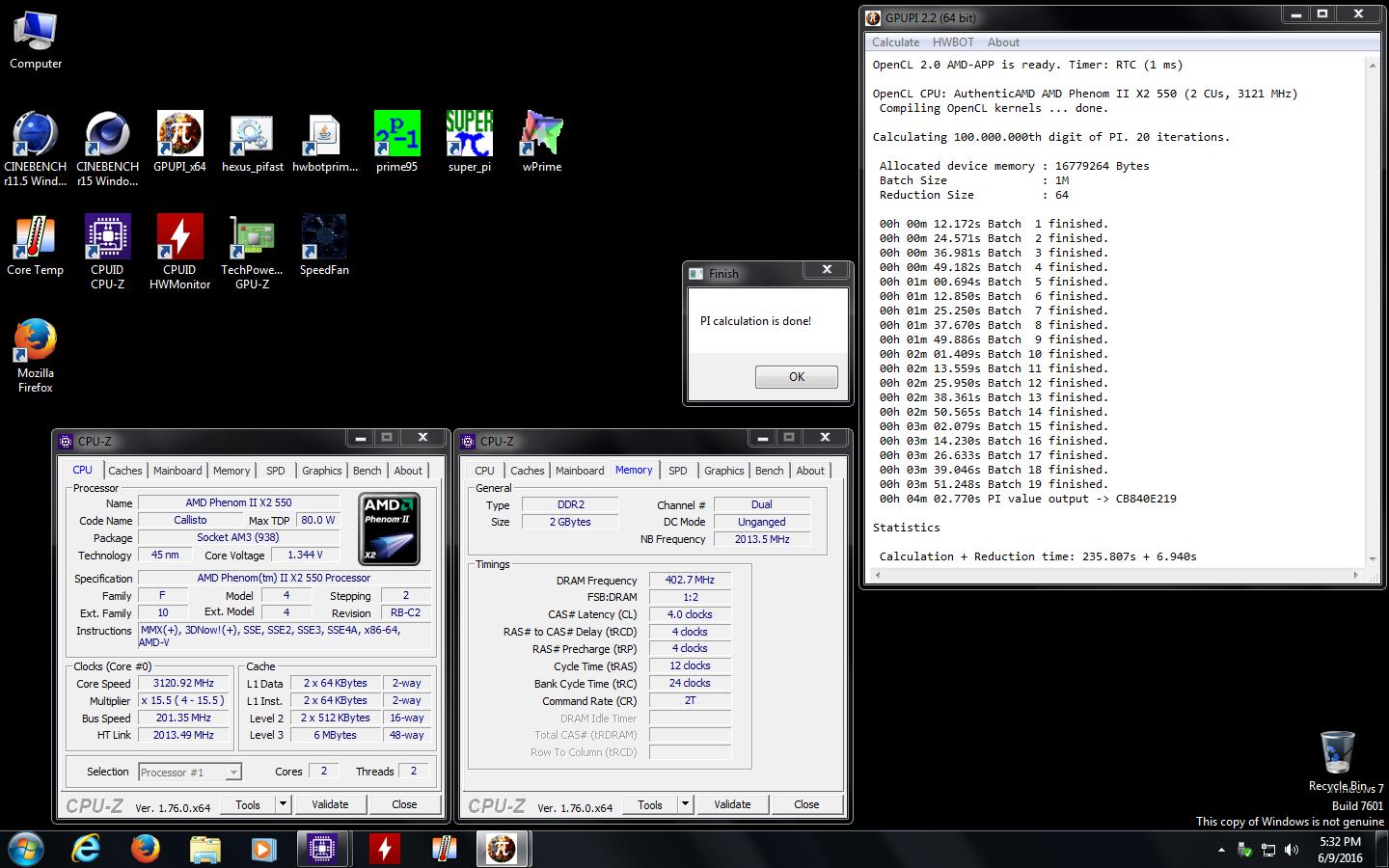Click Close in right CPU-Z window
1389x868 pixels.
[806, 804]
